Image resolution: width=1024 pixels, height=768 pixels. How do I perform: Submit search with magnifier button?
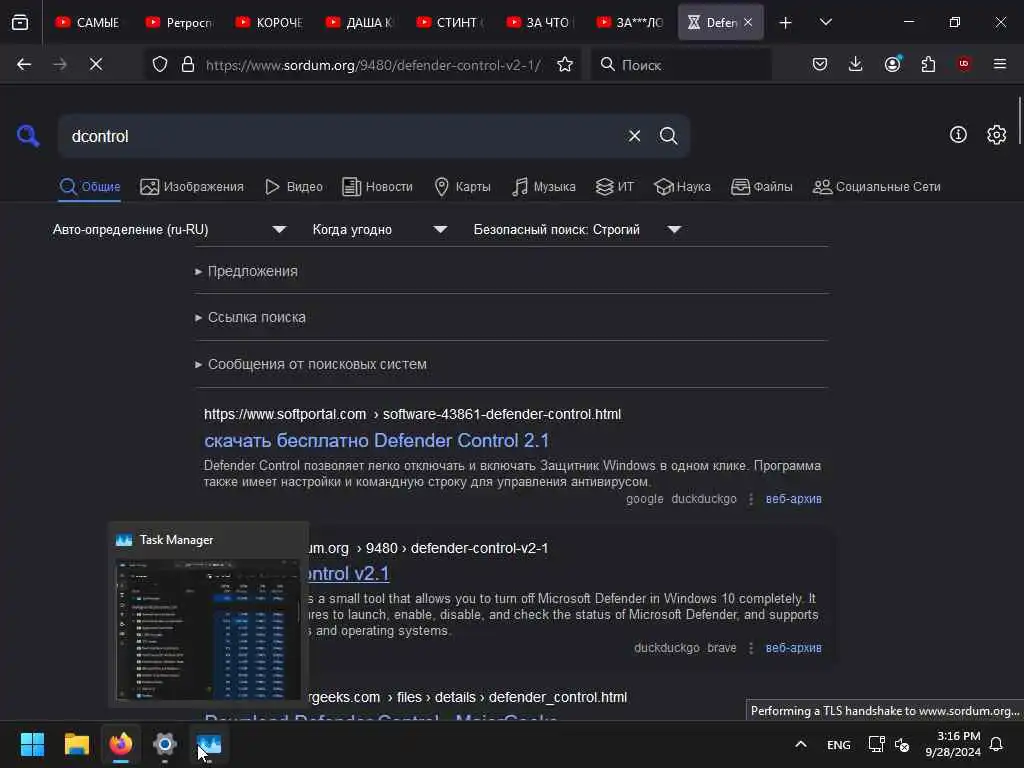669,136
